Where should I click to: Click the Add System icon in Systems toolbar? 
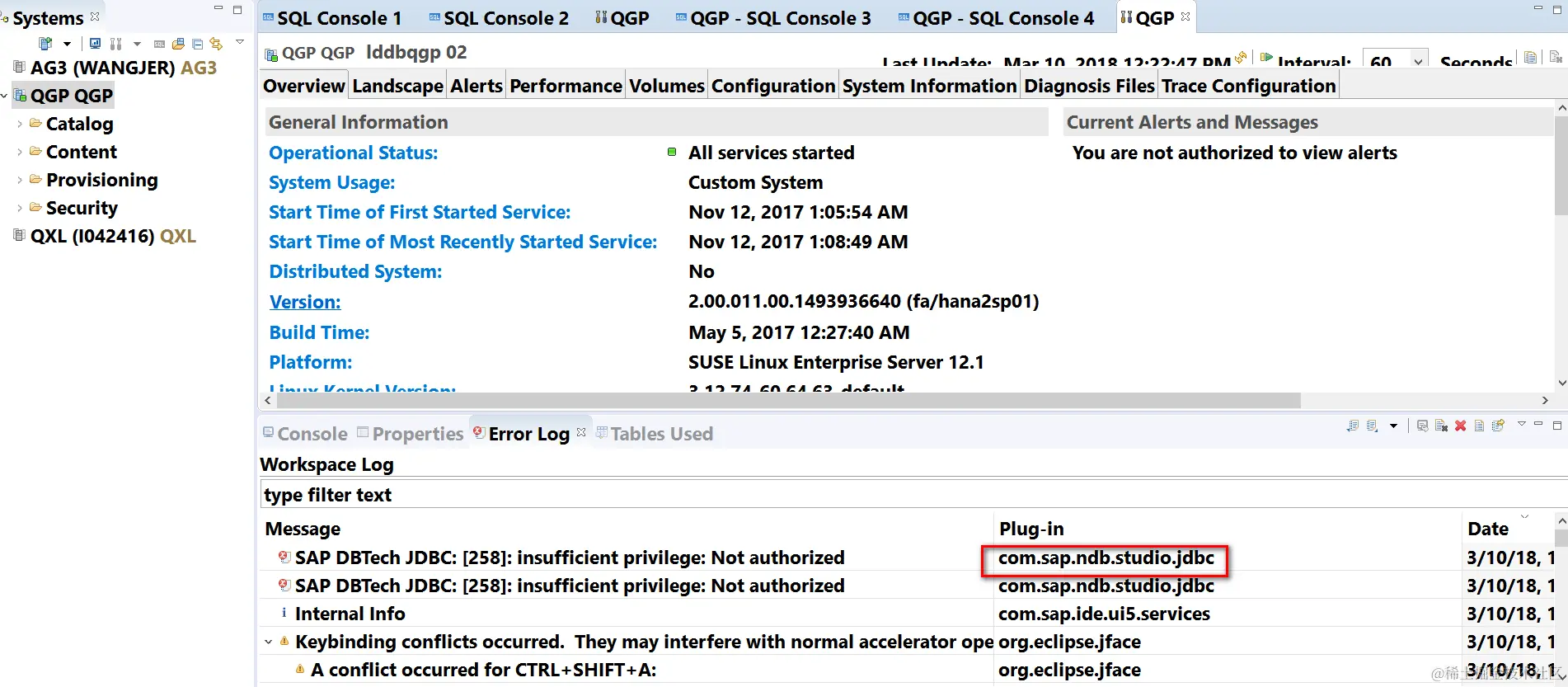pyautogui.click(x=45, y=44)
